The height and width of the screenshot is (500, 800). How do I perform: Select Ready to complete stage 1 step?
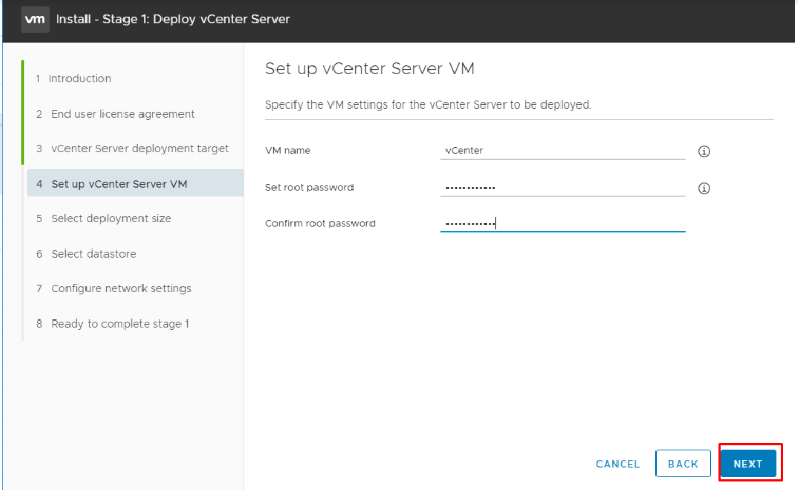click(x=112, y=324)
